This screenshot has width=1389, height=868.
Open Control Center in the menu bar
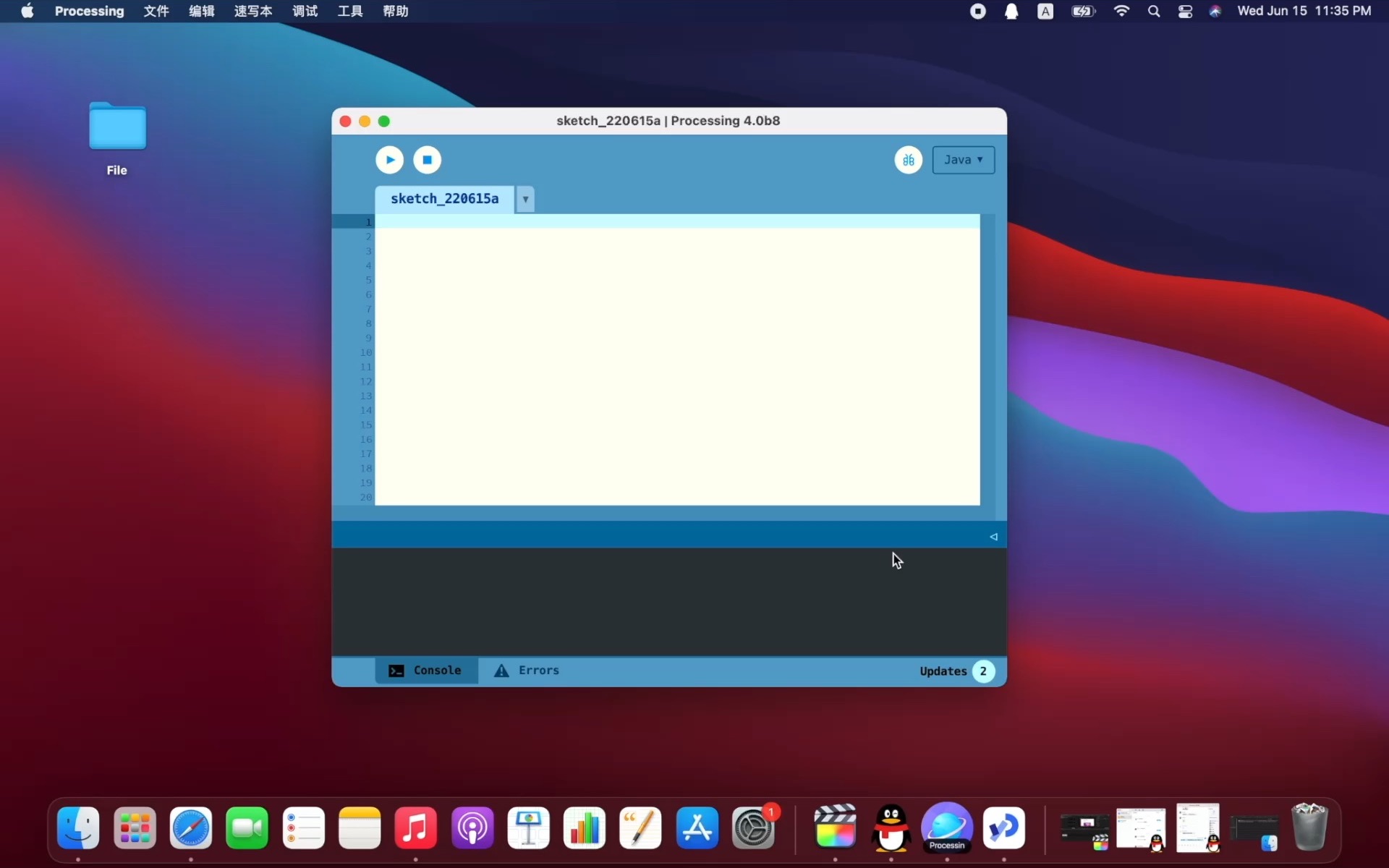pos(1185,11)
